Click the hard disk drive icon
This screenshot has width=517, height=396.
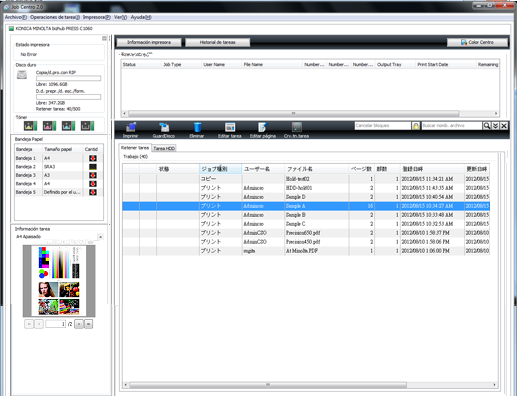22,75
